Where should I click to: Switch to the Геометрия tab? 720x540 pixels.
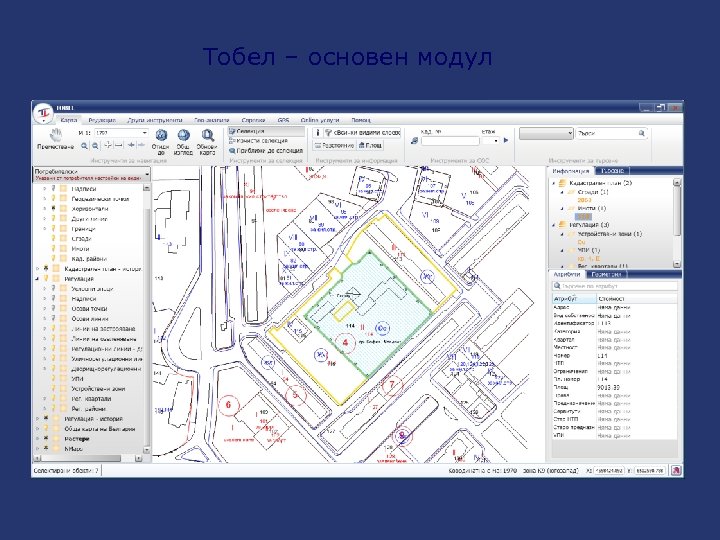606,274
